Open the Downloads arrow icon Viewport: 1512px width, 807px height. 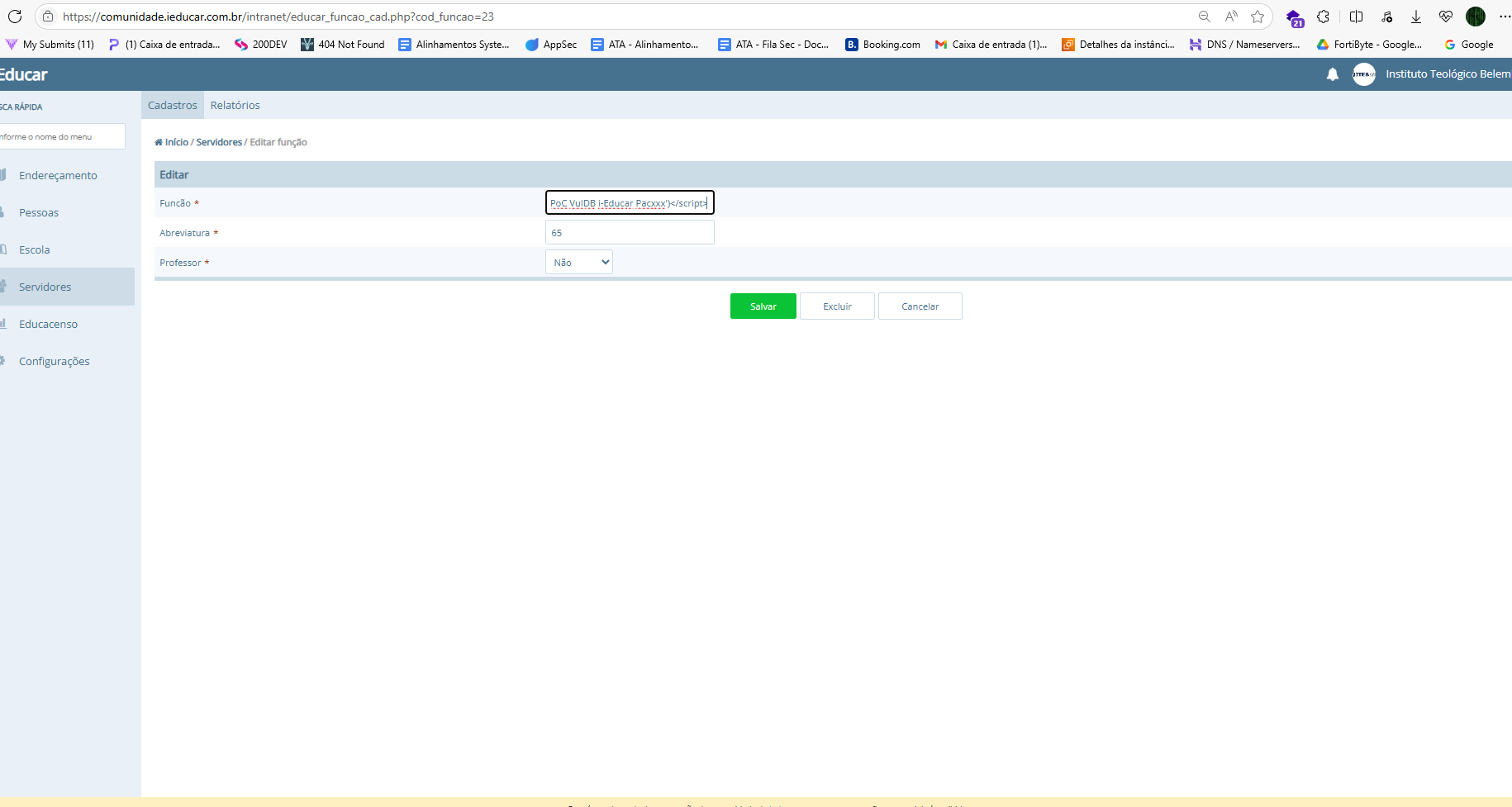(1416, 17)
